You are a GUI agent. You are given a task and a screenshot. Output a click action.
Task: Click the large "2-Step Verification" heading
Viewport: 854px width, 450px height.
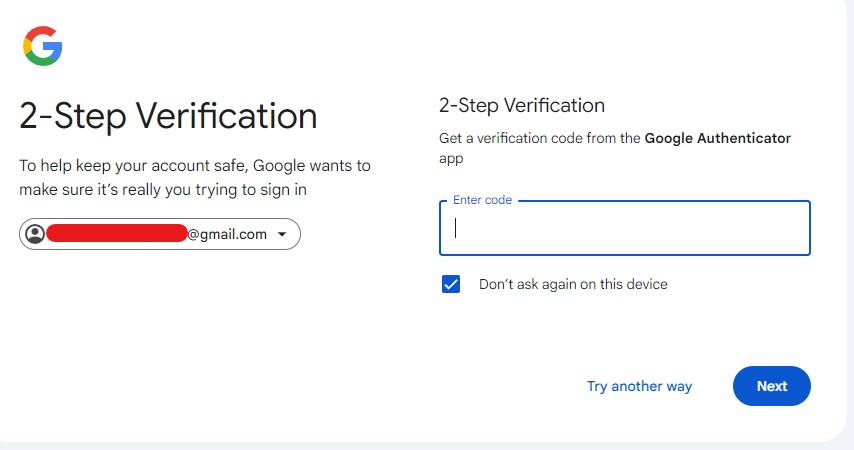point(168,116)
